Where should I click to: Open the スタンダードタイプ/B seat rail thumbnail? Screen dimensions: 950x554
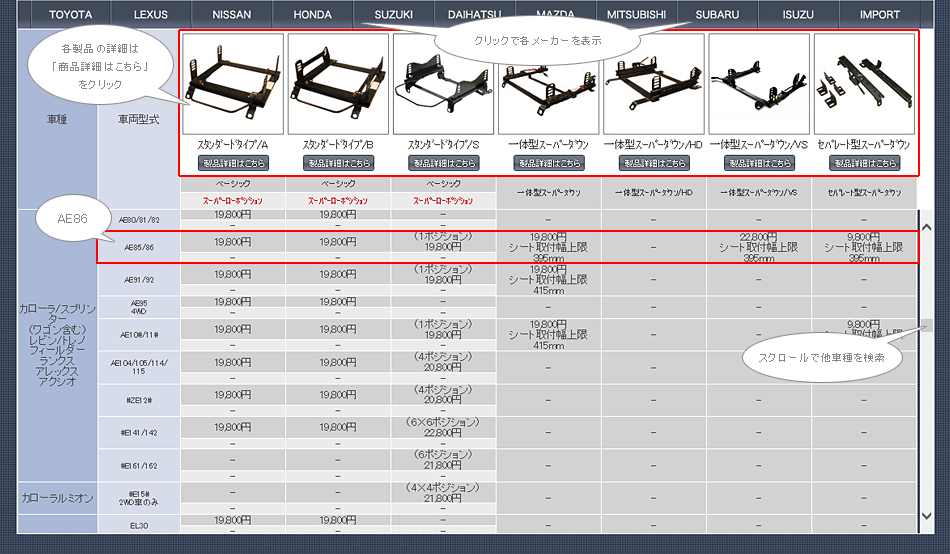338,84
